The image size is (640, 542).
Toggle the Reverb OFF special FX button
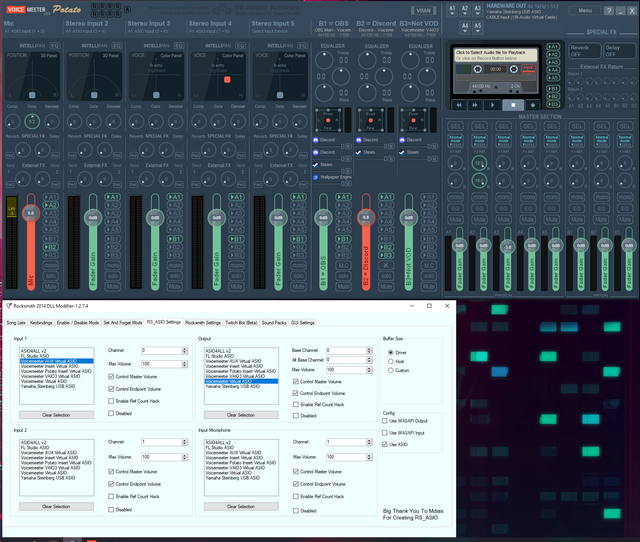(584, 51)
